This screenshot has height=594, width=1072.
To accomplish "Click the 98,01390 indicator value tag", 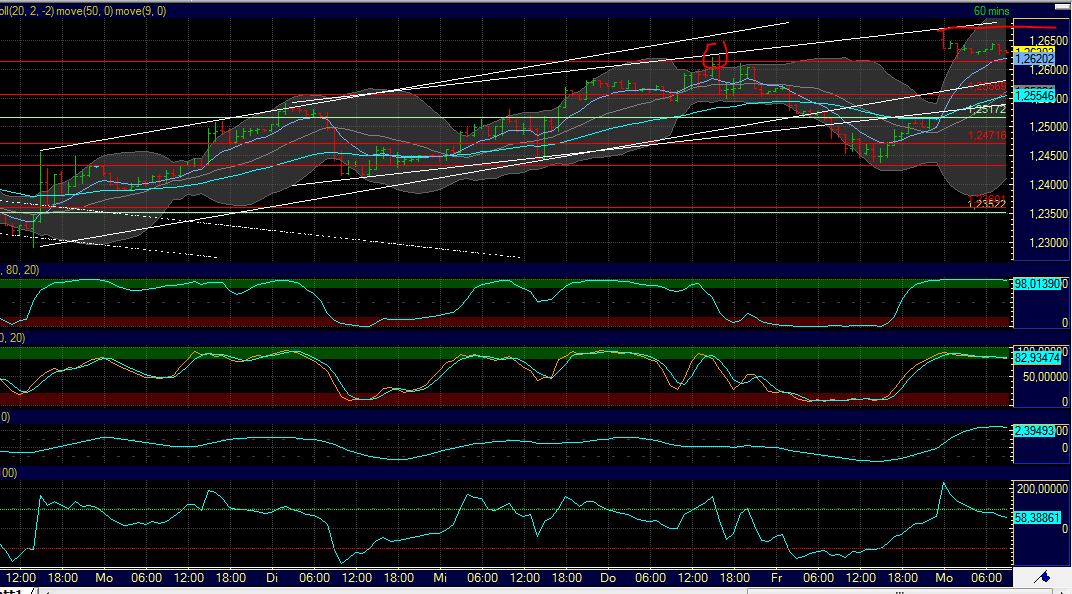I will click(x=1037, y=284).
